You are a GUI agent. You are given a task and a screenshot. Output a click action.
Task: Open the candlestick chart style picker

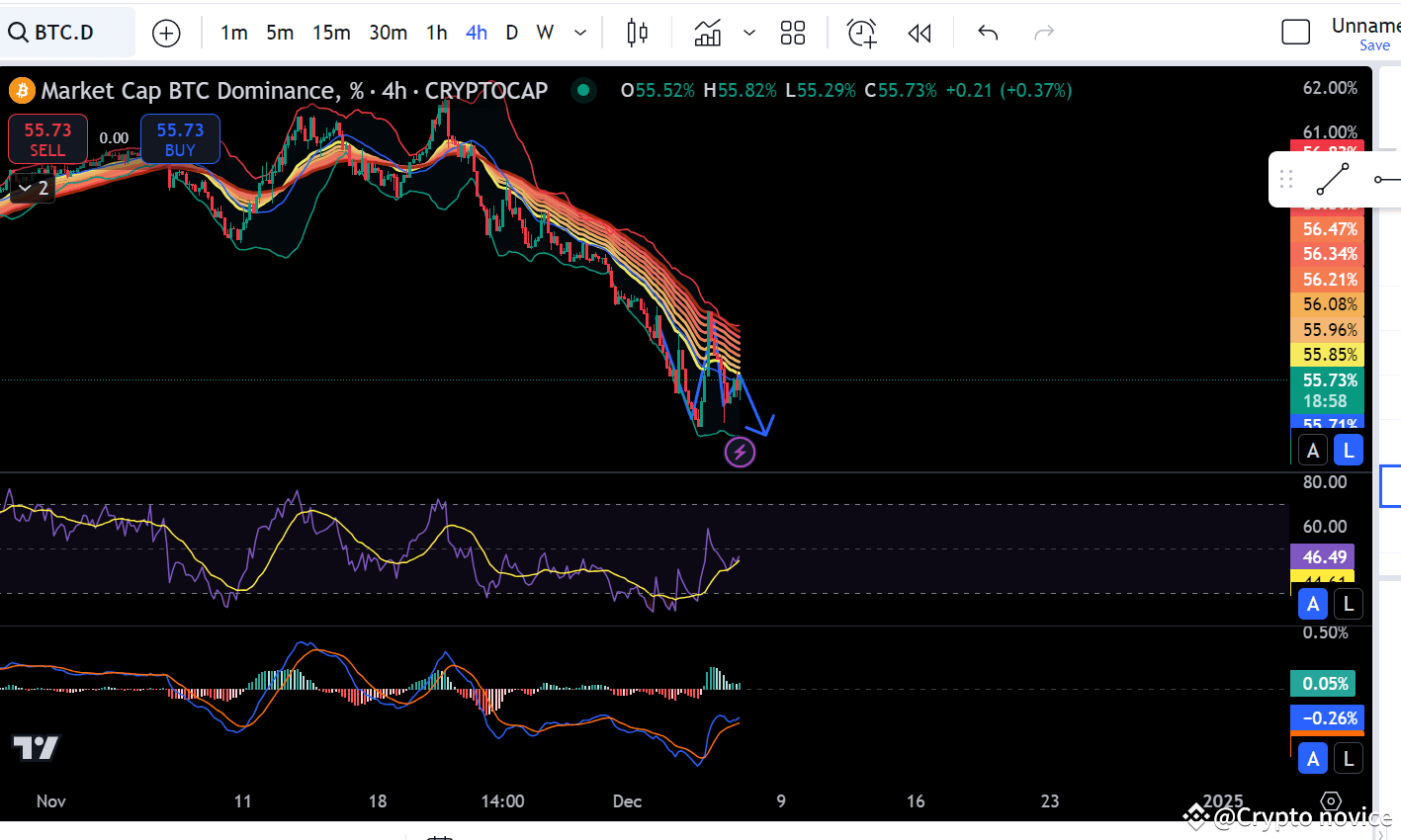click(638, 33)
